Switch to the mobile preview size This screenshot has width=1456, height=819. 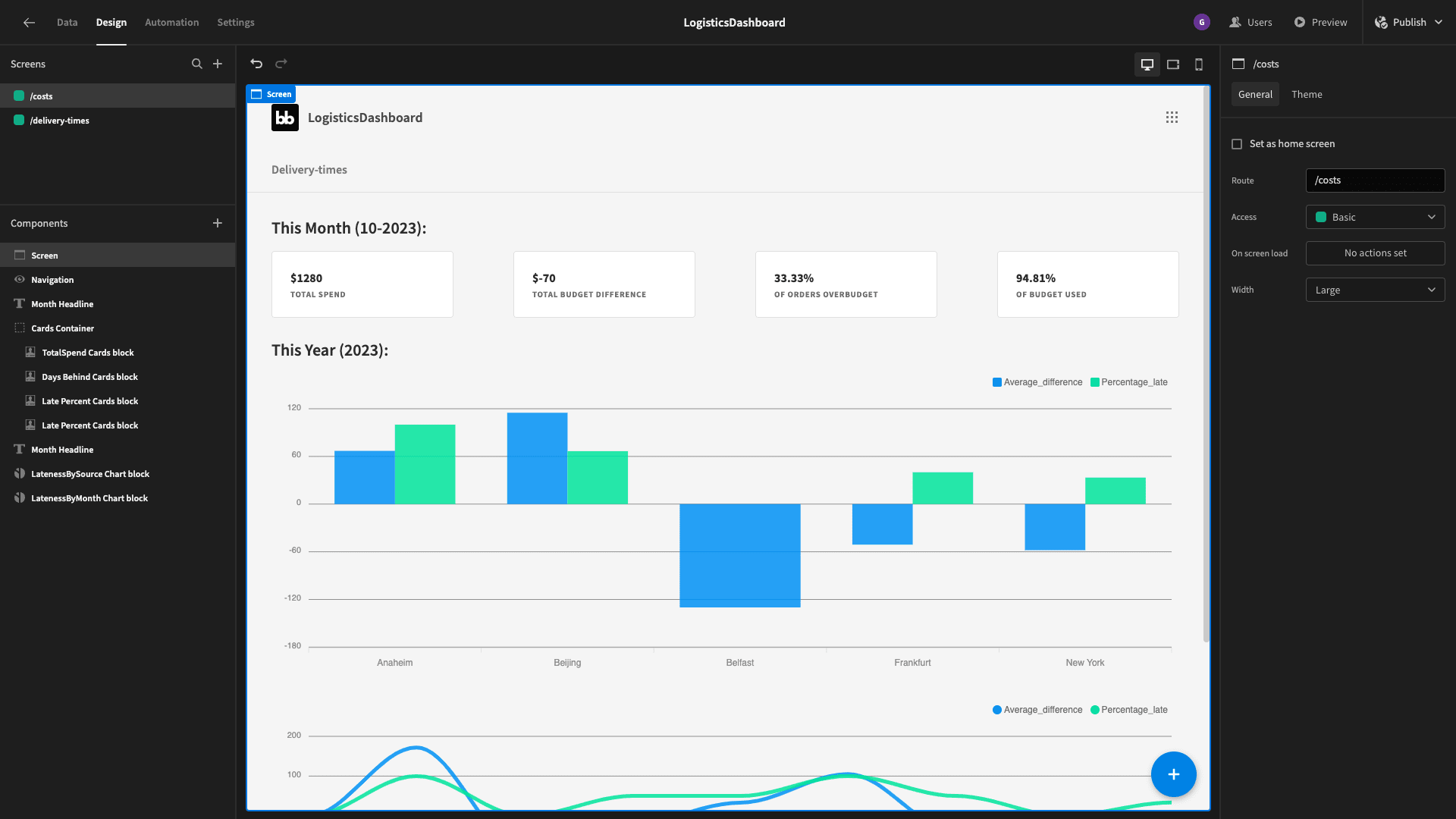pos(1199,64)
